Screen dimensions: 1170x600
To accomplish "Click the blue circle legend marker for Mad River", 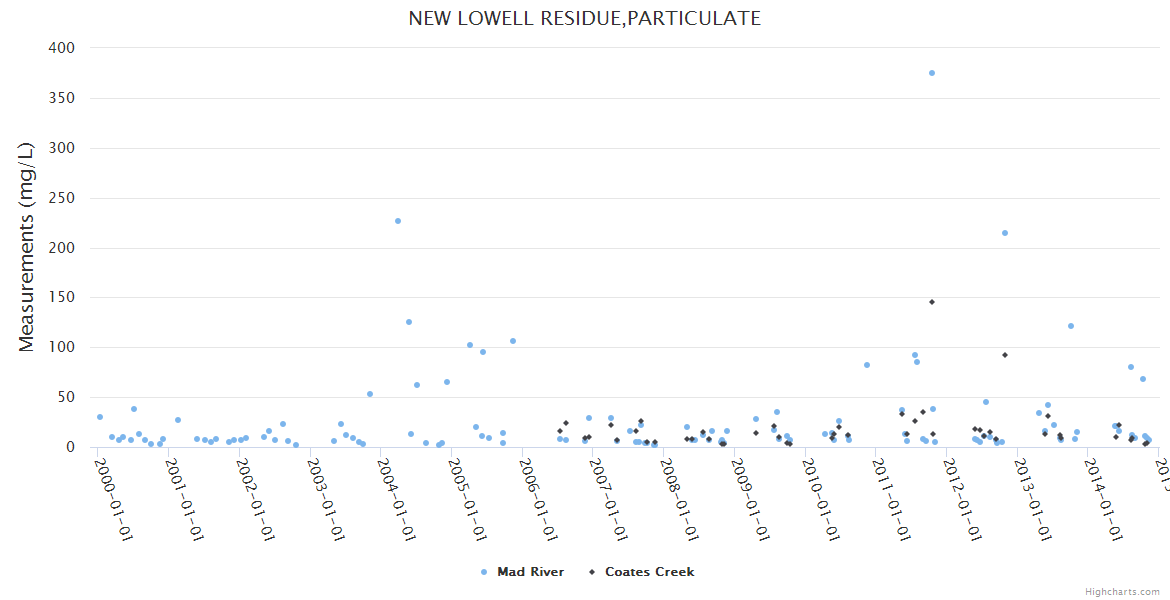I will coord(484,572).
